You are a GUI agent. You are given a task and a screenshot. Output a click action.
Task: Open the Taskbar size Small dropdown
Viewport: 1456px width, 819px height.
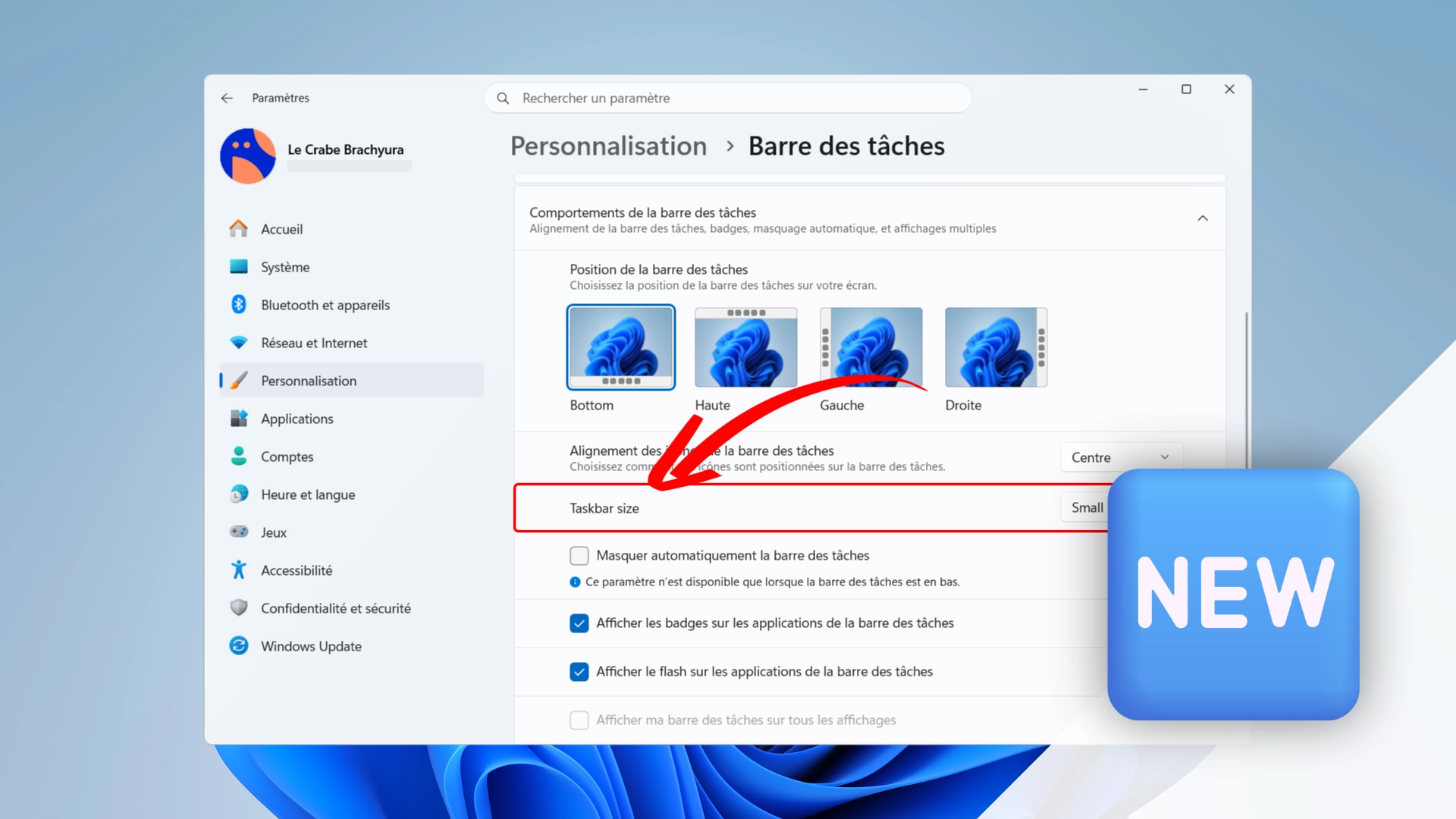pos(1086,507)
